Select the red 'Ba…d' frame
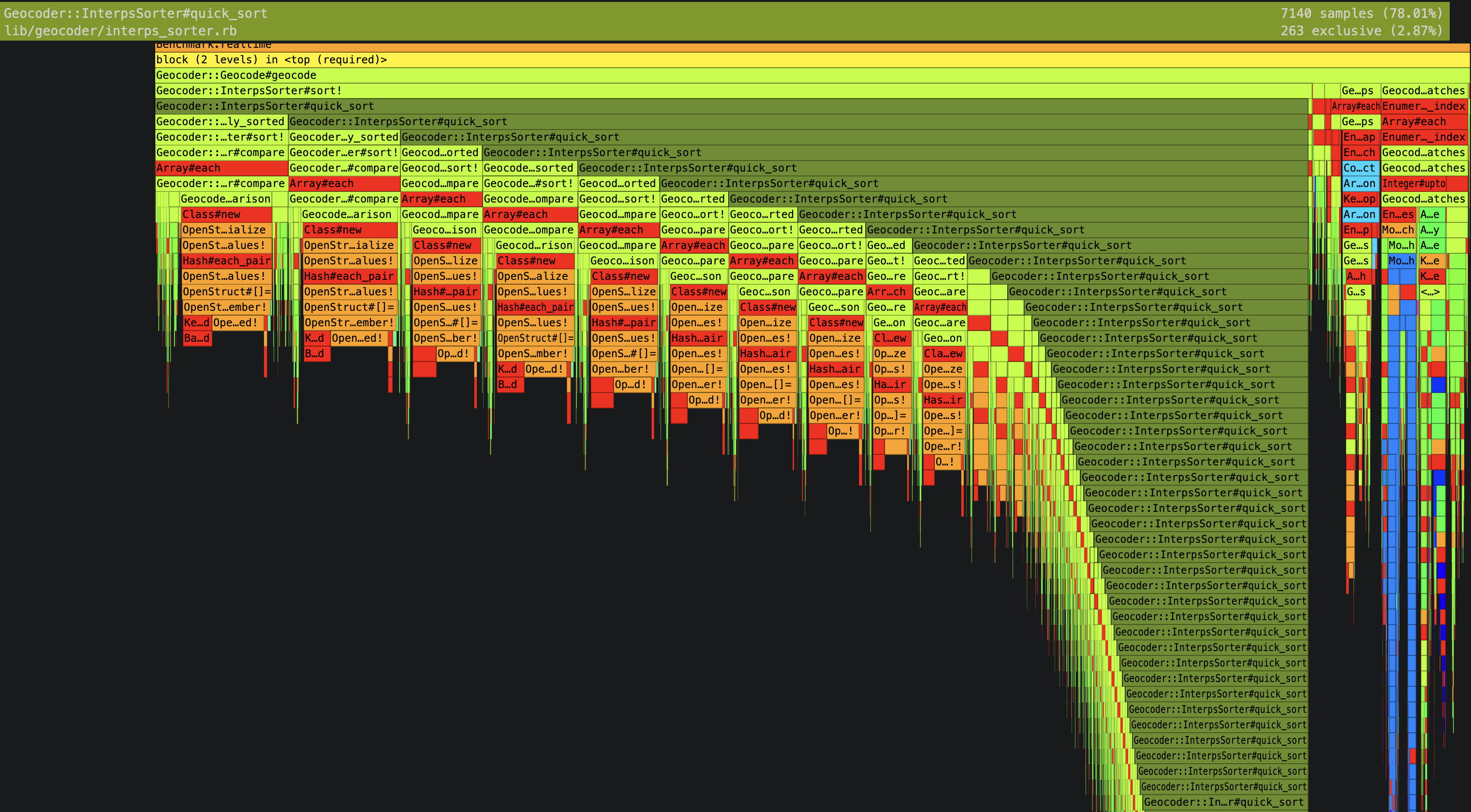This screenshot has height=812, width=1471. click(197, 338)
